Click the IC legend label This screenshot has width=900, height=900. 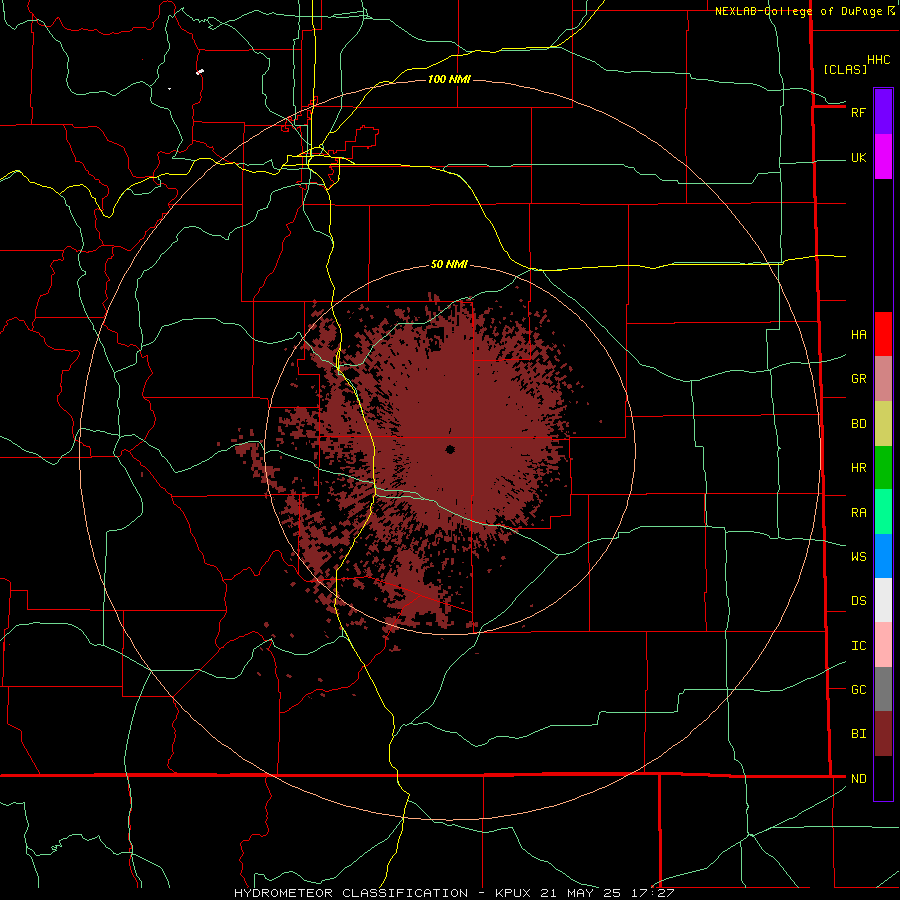click(858, 646)
